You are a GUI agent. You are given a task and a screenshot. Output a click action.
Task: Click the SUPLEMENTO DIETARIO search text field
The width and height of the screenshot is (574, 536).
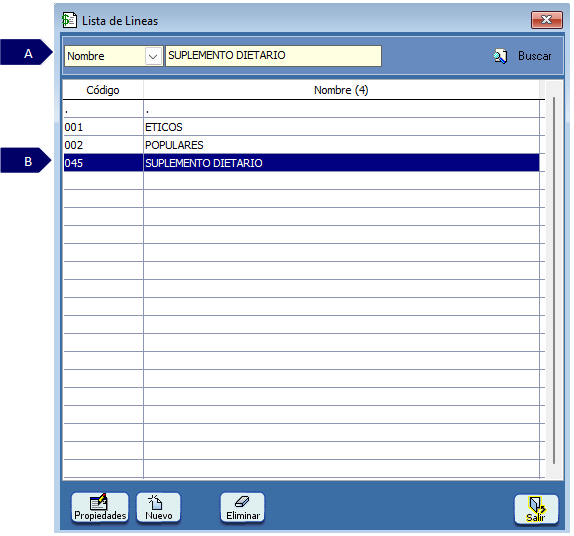point(273,56)
